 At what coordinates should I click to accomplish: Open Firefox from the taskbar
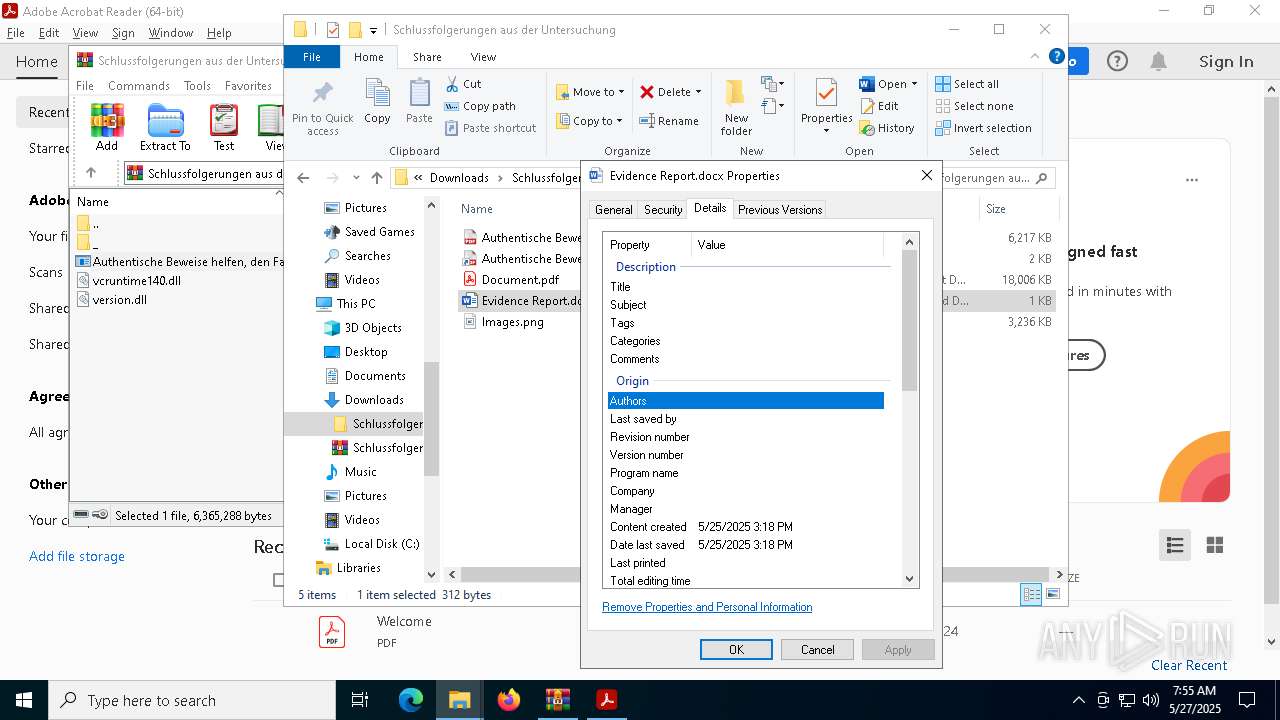(509, 700)
